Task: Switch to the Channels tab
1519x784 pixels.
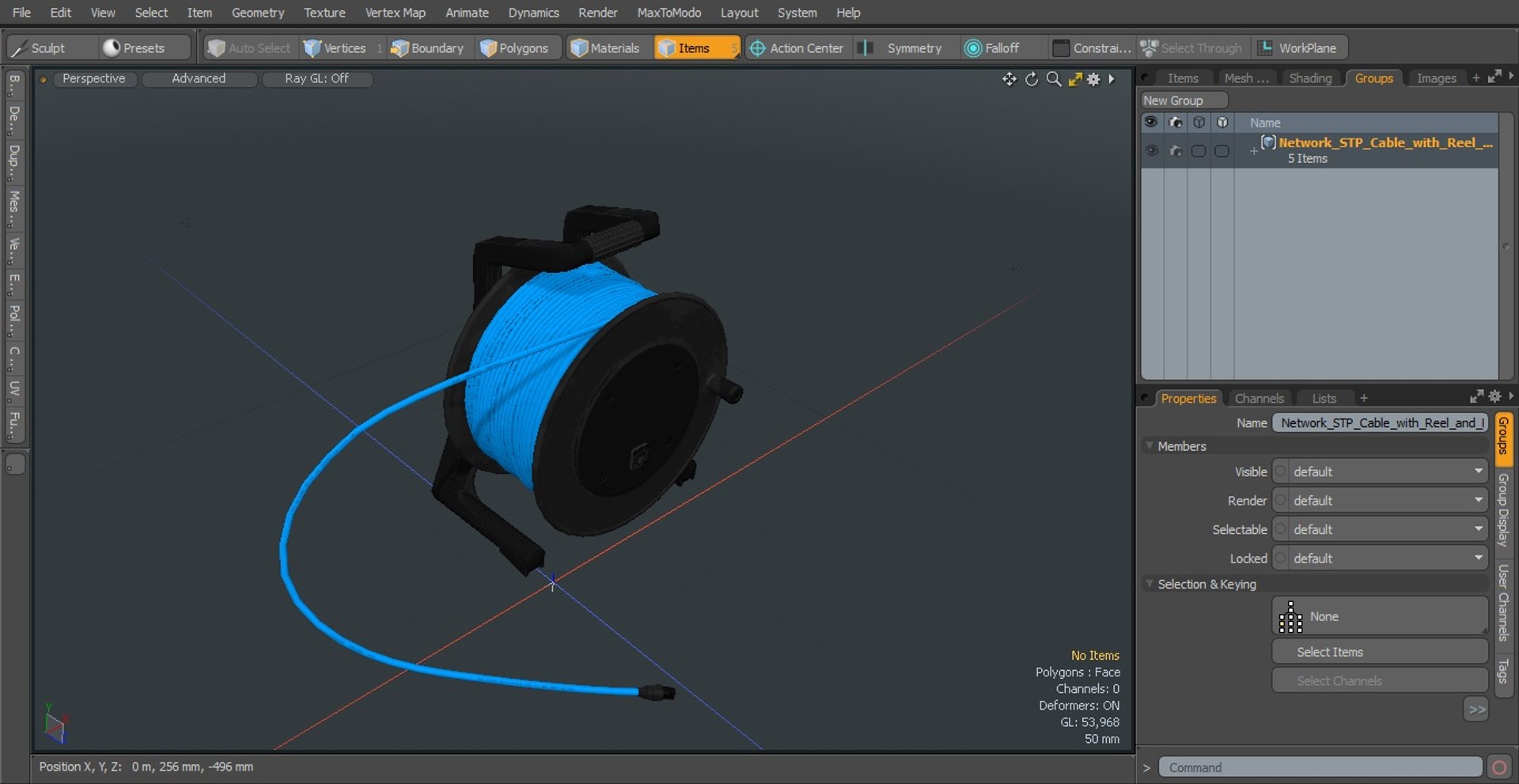Action: click(1259, 399)
